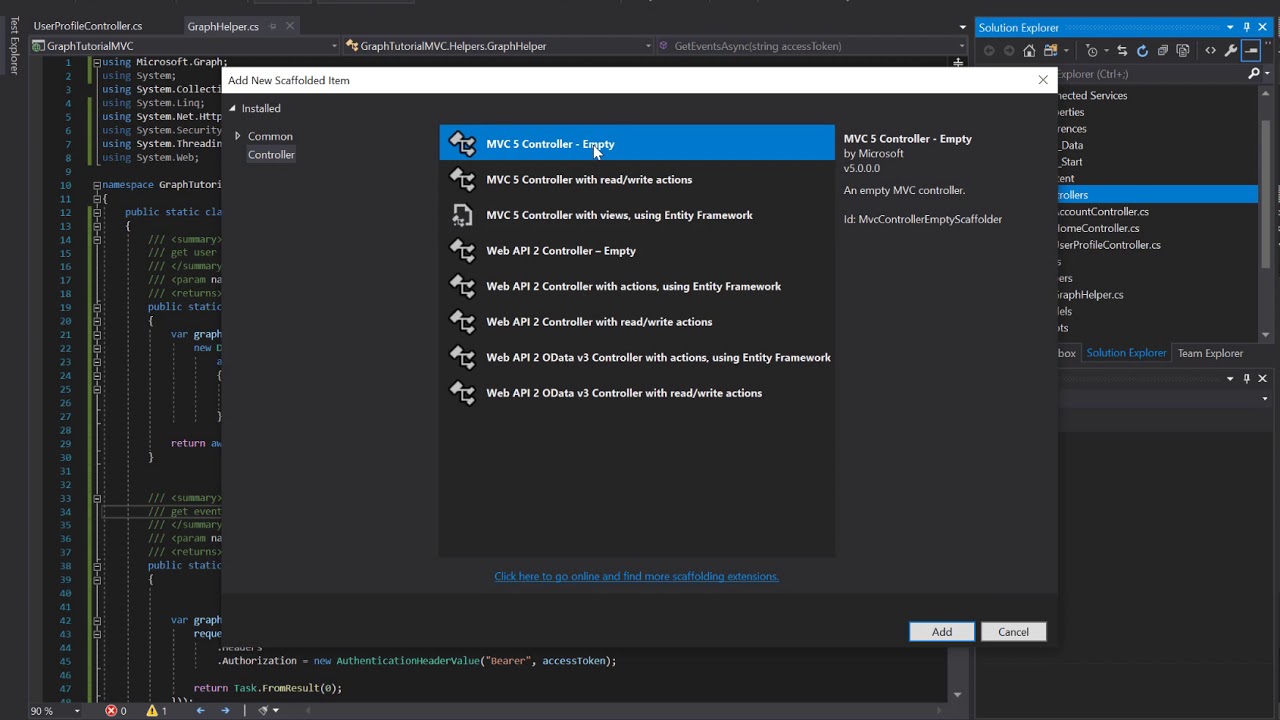Open HomeController.cs in Solution Explorer
The image size is (1280, 720).
1098,228
